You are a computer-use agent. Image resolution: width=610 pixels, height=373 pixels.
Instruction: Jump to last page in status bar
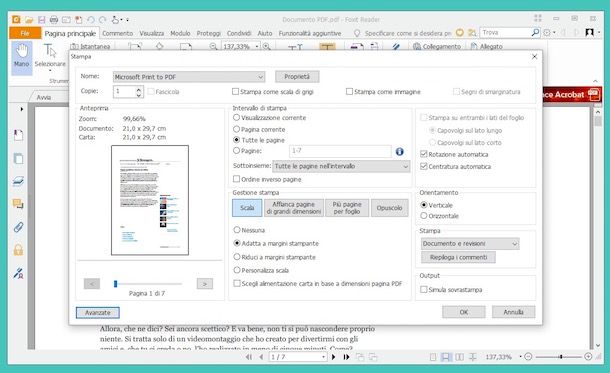[346, 357]
